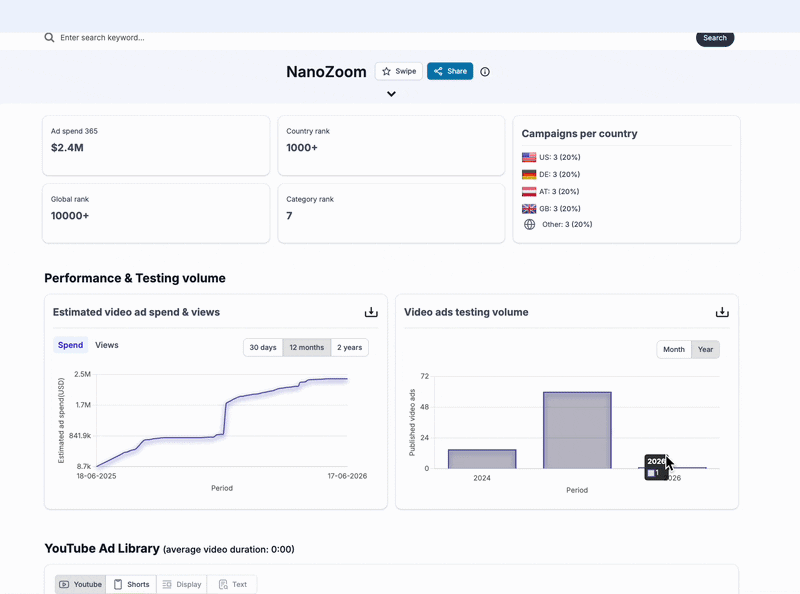
Task: Click the 17-06-2026 end date label
Action: pyautogui.click(x=347, y=476)
